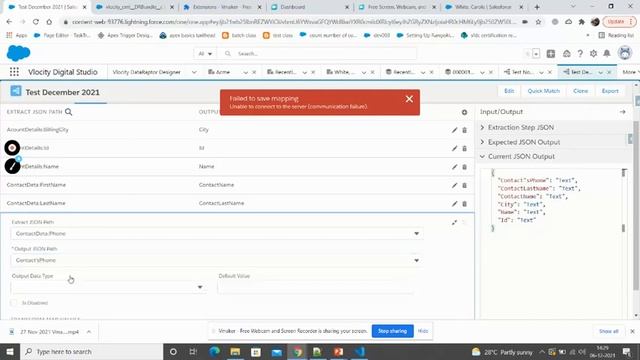Collapse the expanded ContactsPhone mapping row
This screenshot has width=640, height=360.
point(454,222)
